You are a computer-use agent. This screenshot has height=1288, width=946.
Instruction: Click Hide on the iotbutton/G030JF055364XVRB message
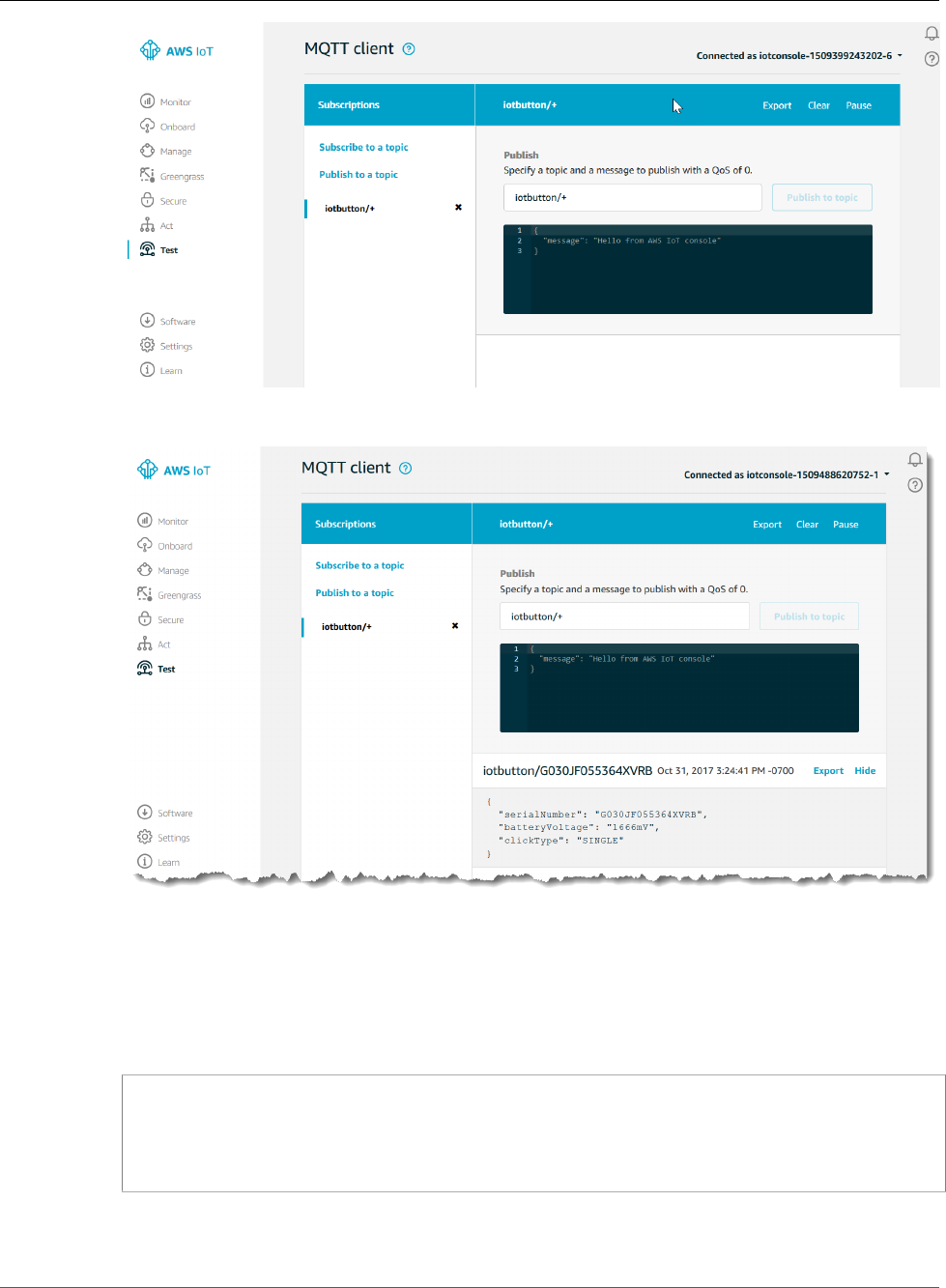(x=865, y=771)
